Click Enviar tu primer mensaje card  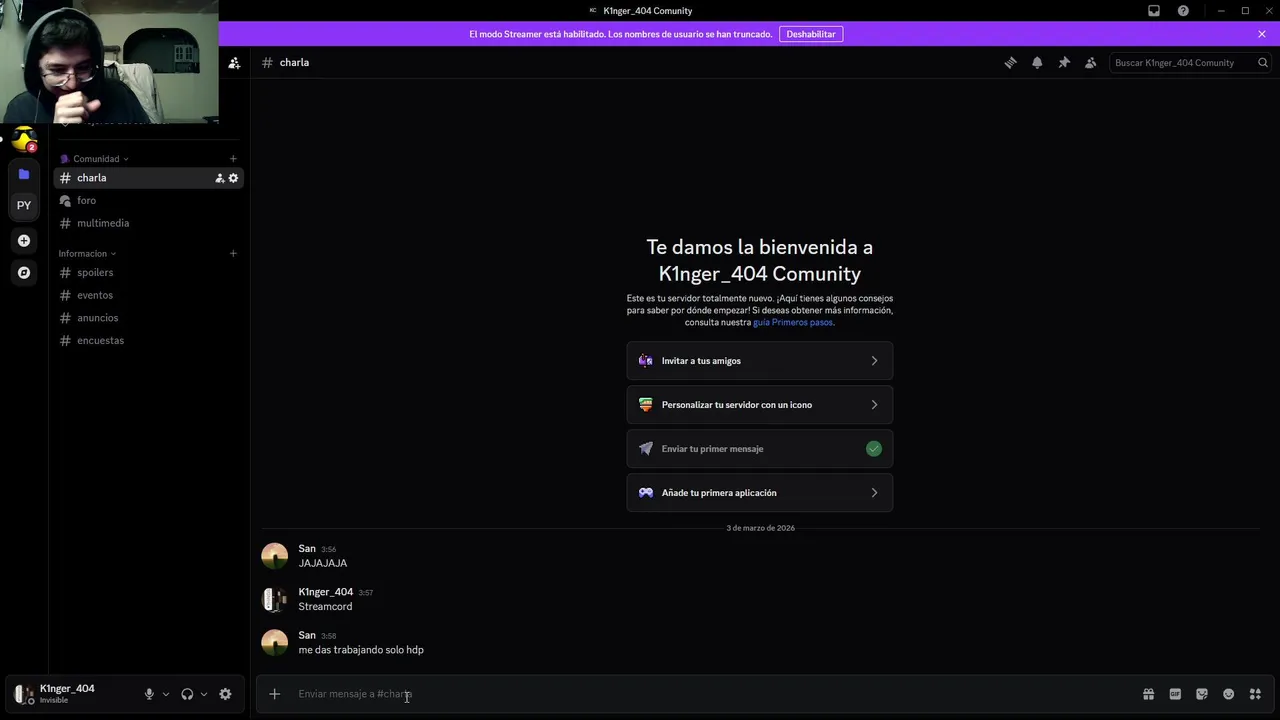click(760, 449)
